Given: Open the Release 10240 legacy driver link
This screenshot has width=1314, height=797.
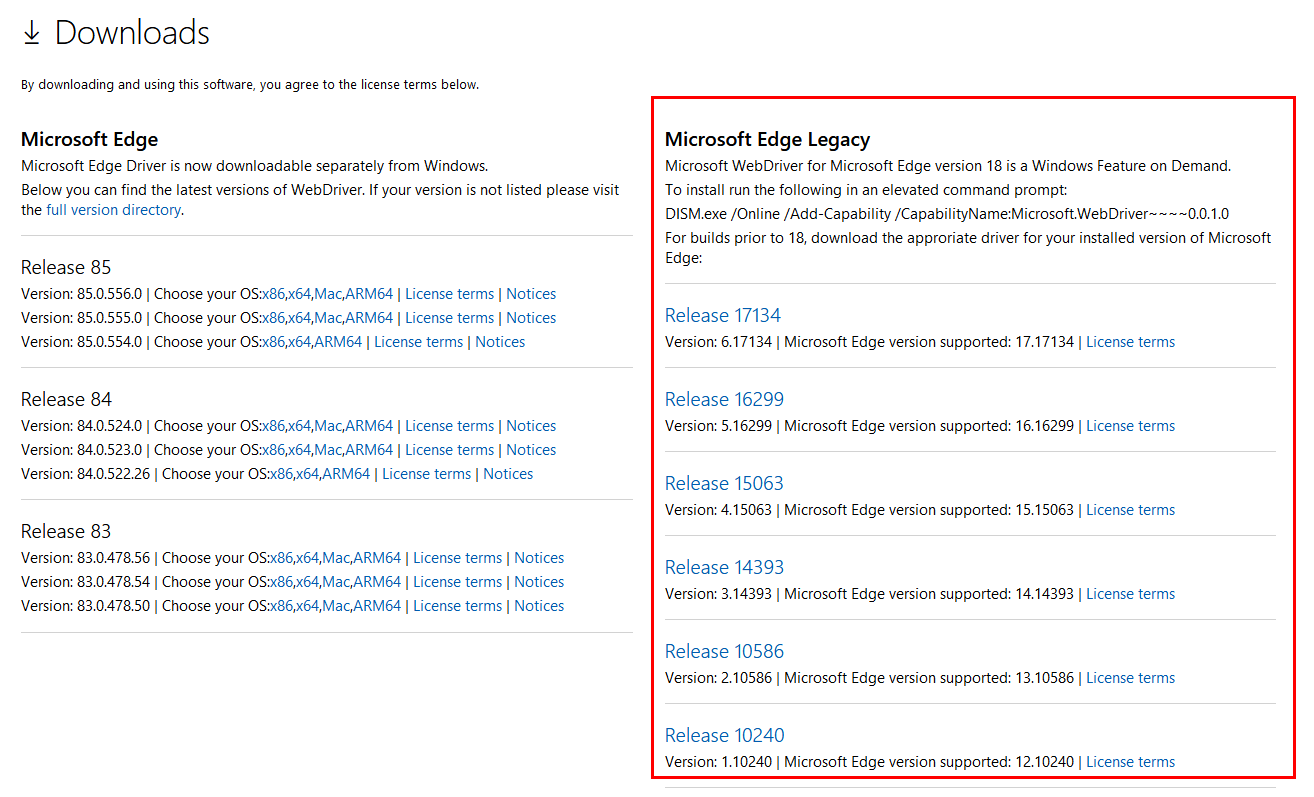Looking at the screenshot, I should (x=724, y=735).
